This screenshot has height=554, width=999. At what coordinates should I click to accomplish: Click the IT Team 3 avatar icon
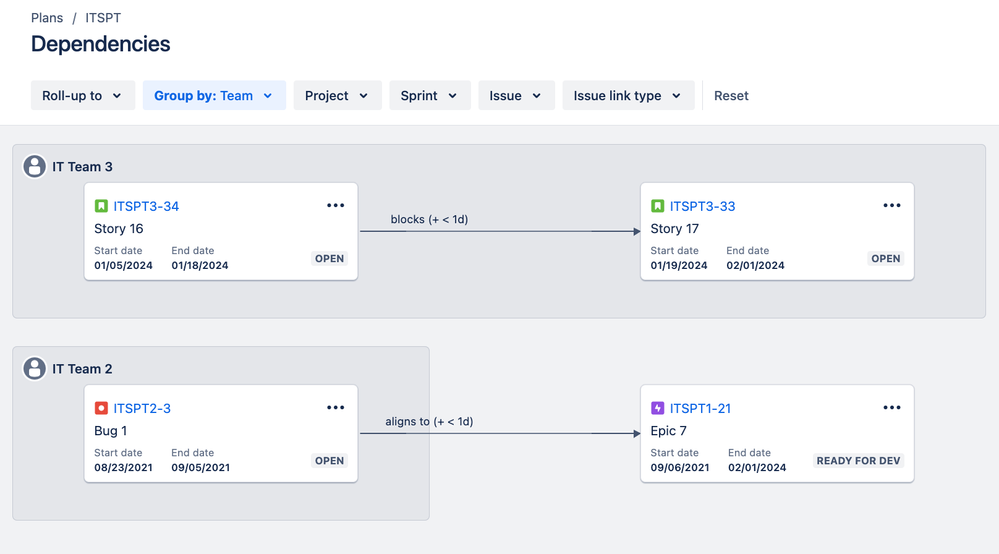[x=35, y=166]
